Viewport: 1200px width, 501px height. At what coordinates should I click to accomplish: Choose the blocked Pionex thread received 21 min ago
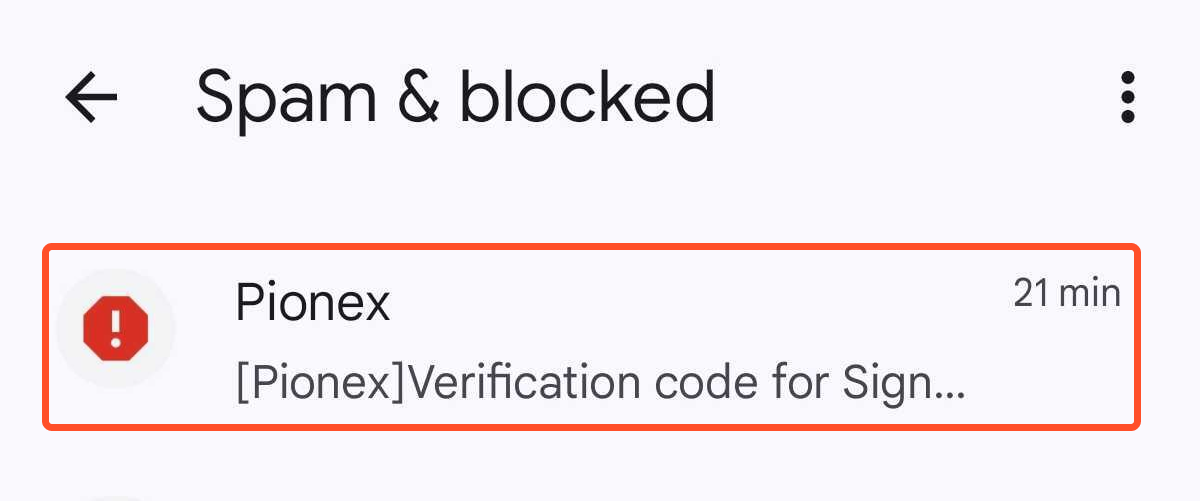coord(591,337)
